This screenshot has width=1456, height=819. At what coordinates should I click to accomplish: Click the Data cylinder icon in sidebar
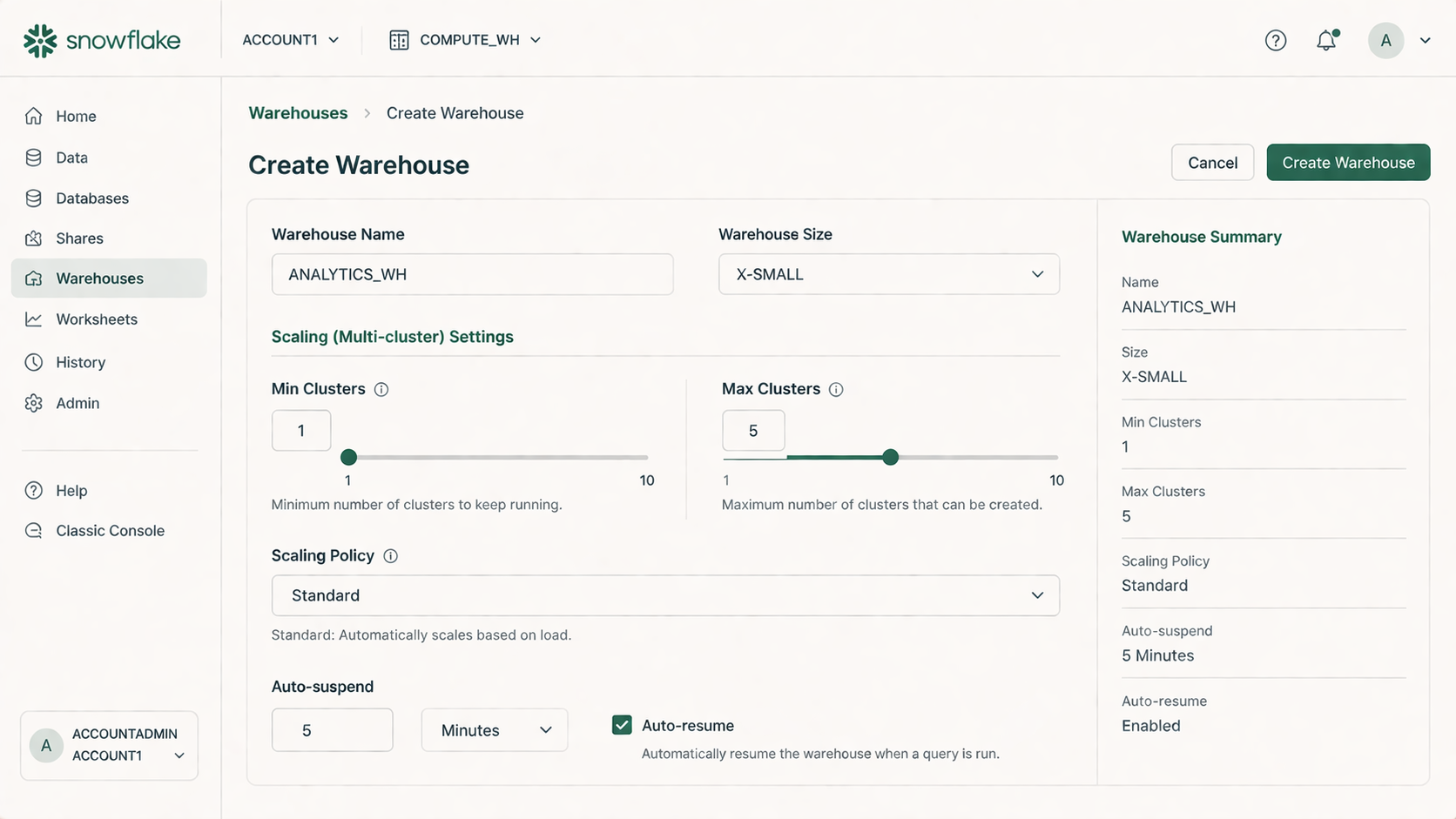point(34,158)
